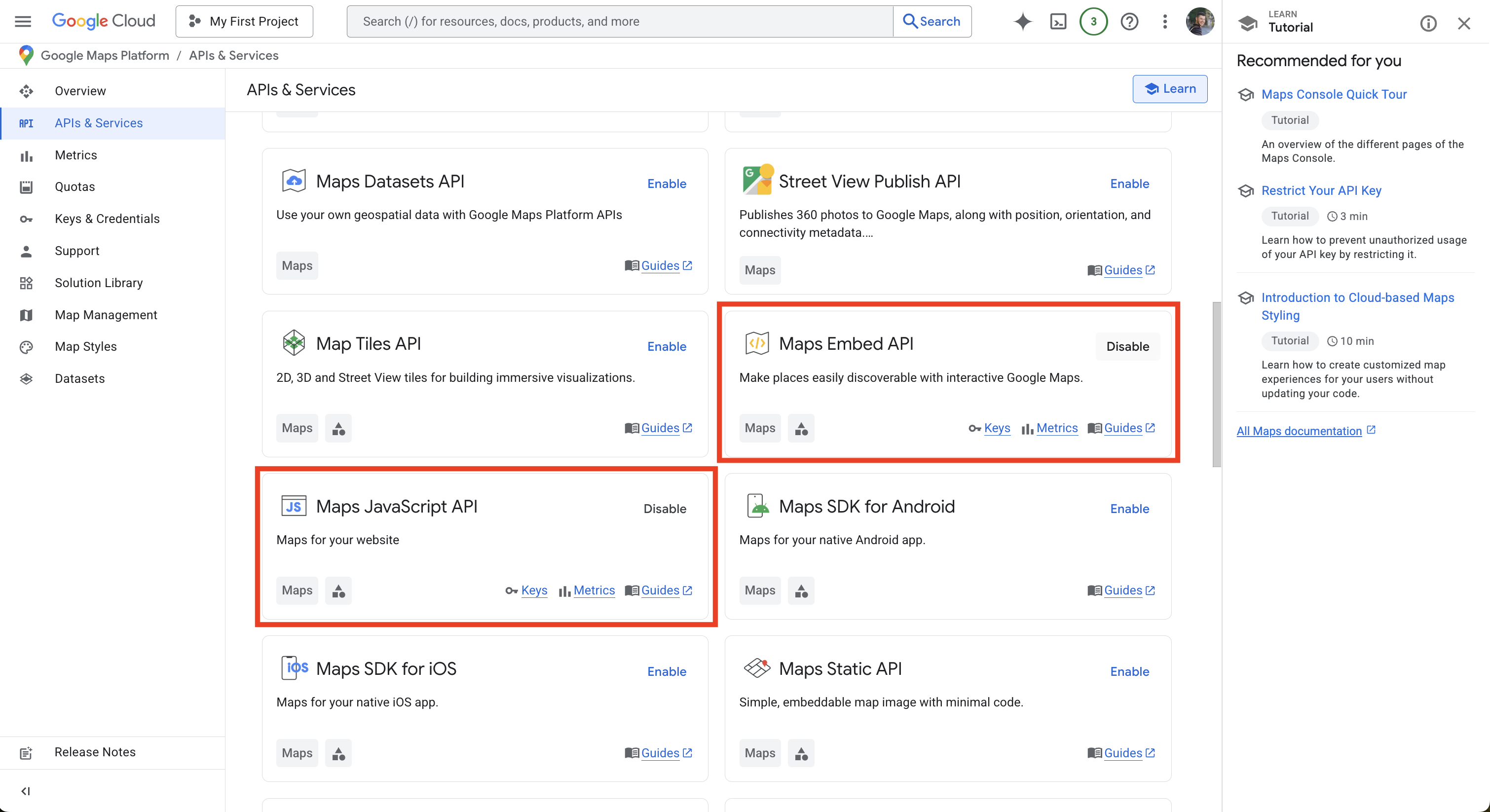Go to Keys & Credentials in sidebar
Viewport: 1490px width, 812px height.
click(x=107, y=219)
